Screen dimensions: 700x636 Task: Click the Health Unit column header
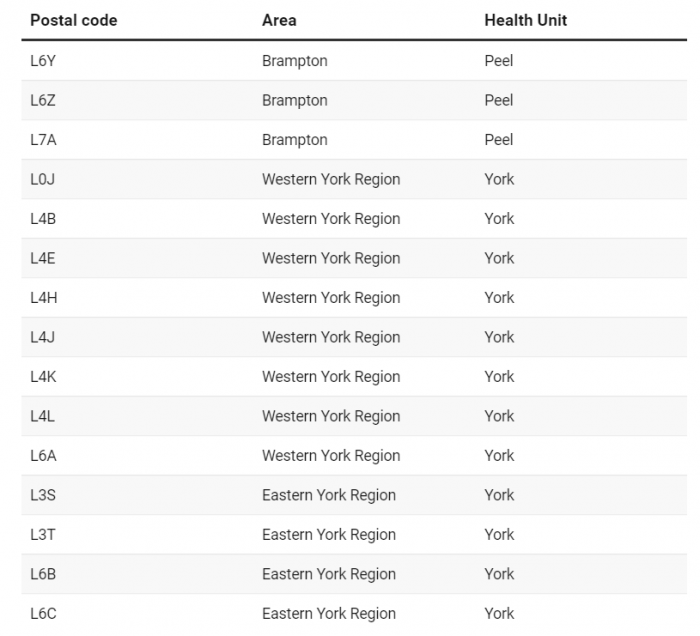(525, 21)
